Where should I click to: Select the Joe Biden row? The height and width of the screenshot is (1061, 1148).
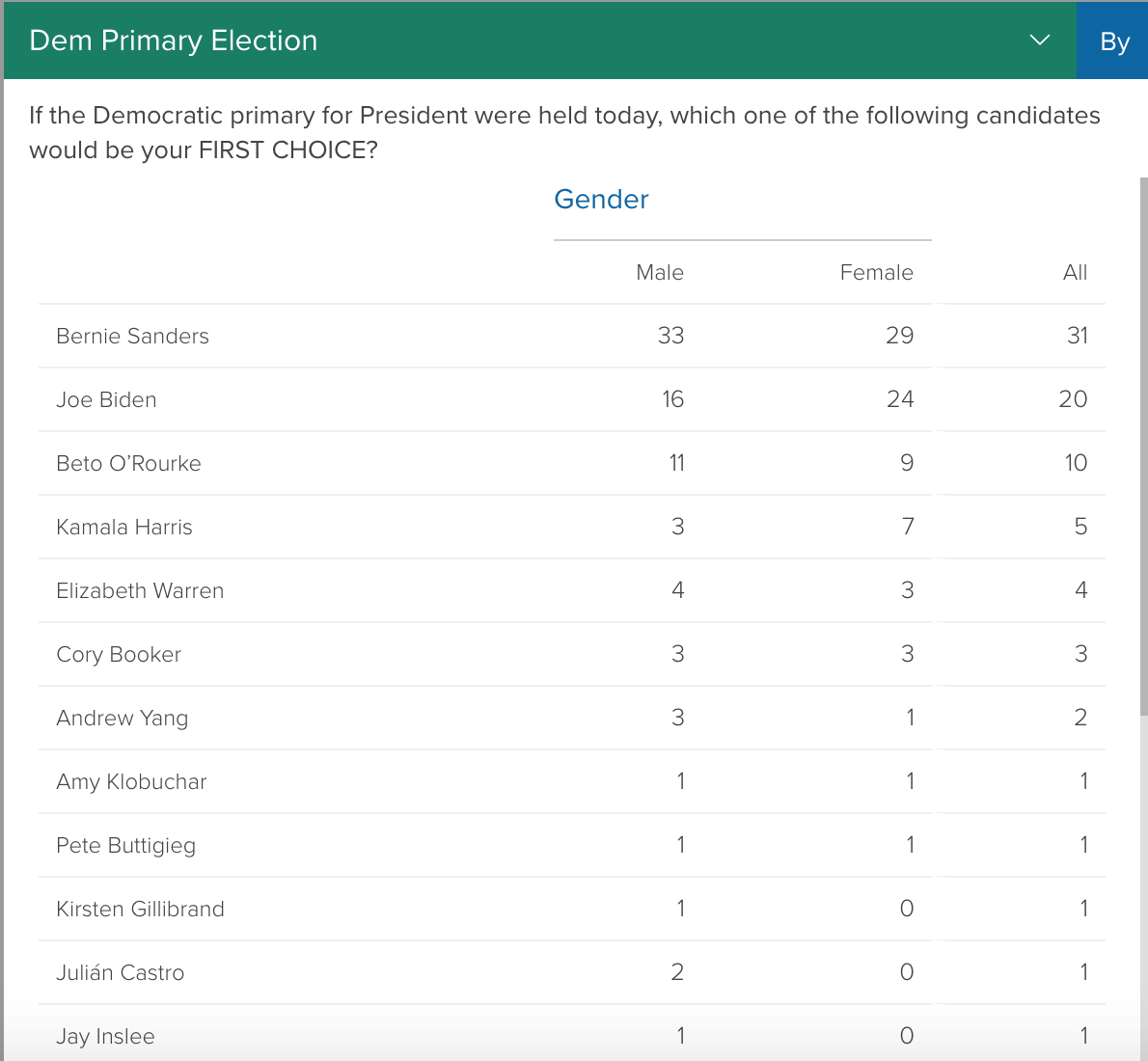point(106,399)
